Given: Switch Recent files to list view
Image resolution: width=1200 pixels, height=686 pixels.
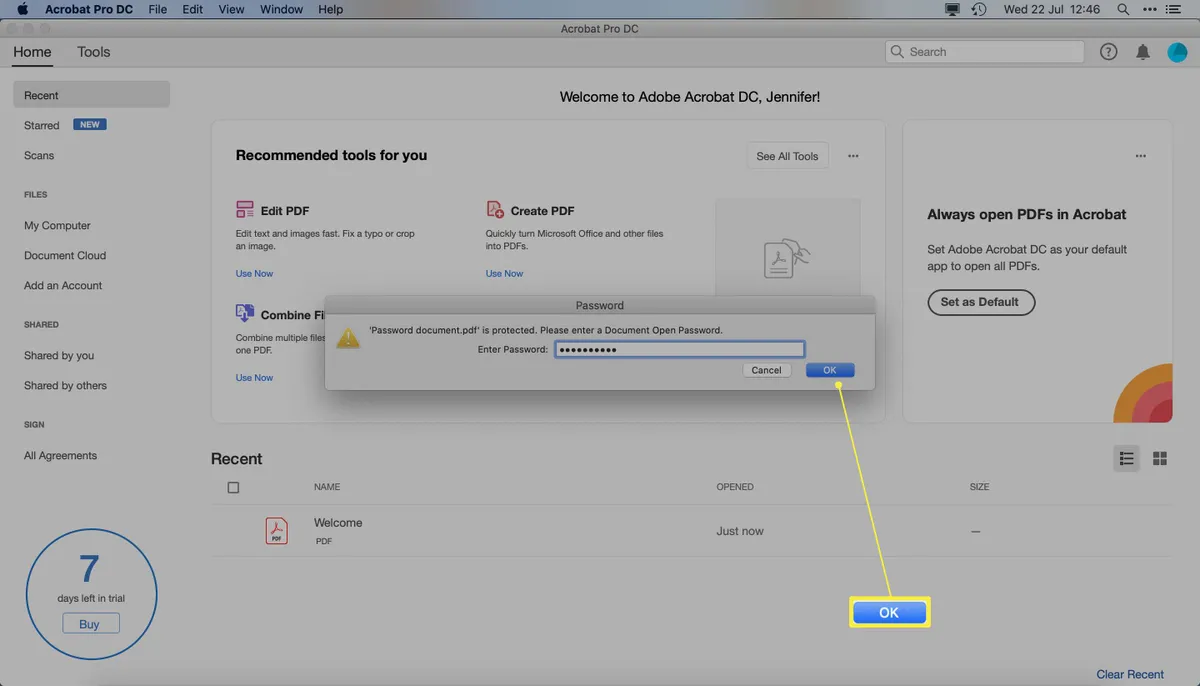Looking at the screenshot, I should point(1126,458).
